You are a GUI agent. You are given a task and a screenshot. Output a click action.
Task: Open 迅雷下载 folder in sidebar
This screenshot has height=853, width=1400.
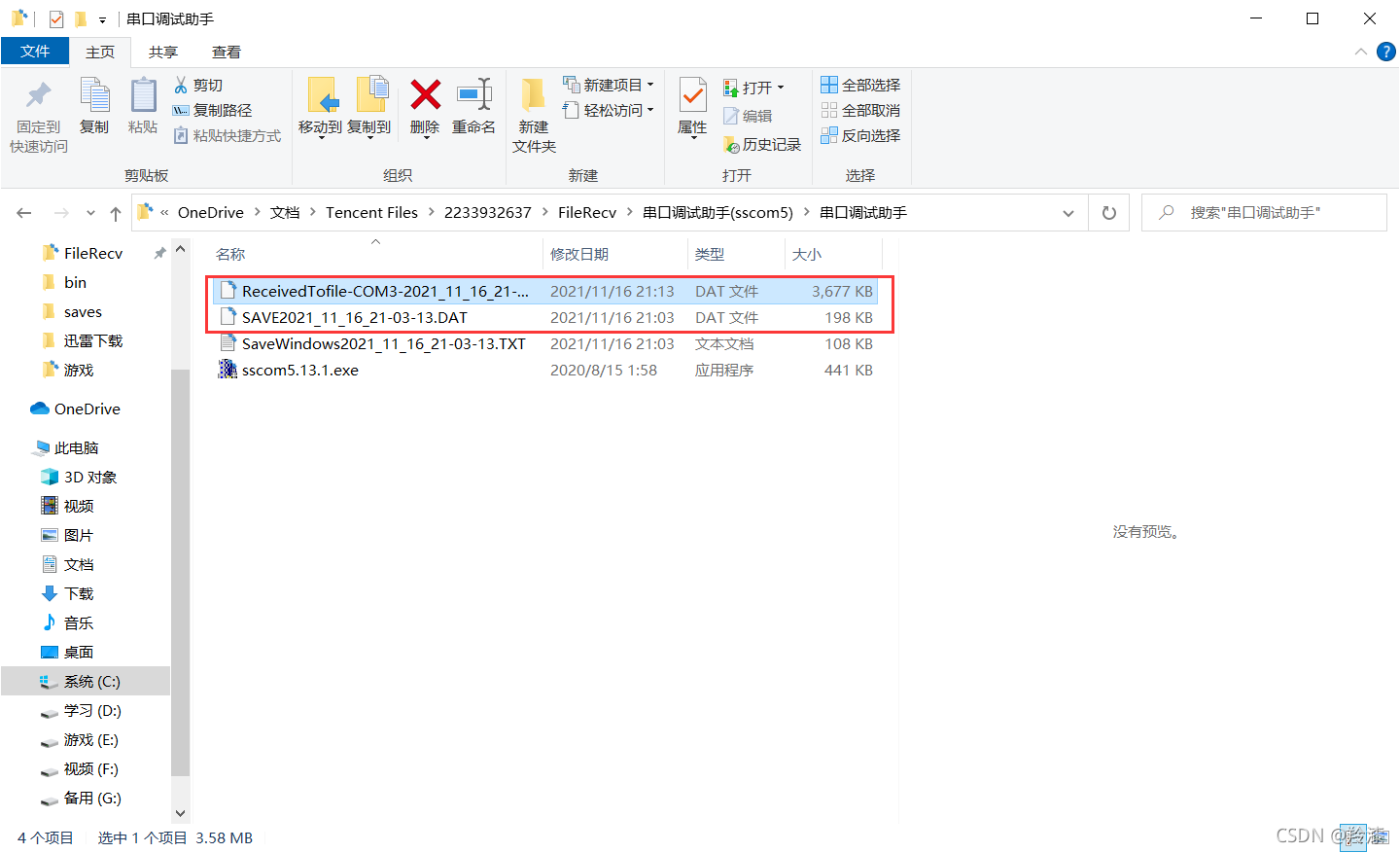(83, 340)
